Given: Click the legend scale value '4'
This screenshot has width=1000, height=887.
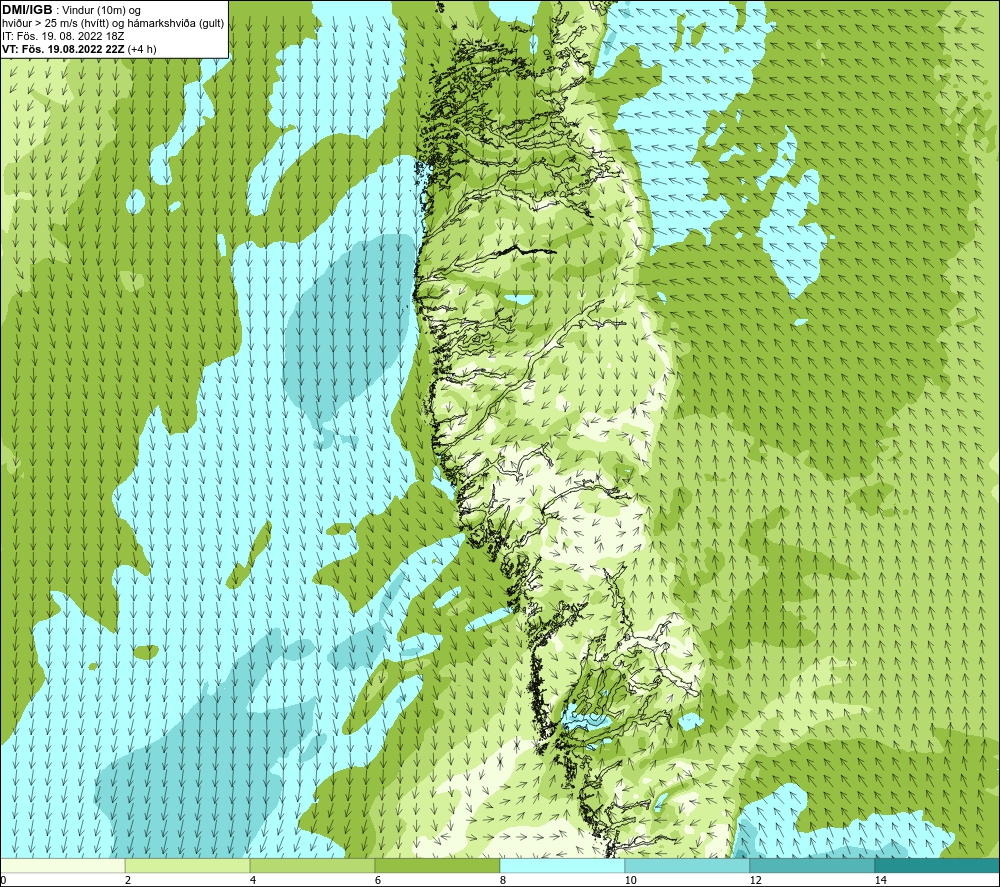Looking at the screenshot, I should tap(253, 881).
